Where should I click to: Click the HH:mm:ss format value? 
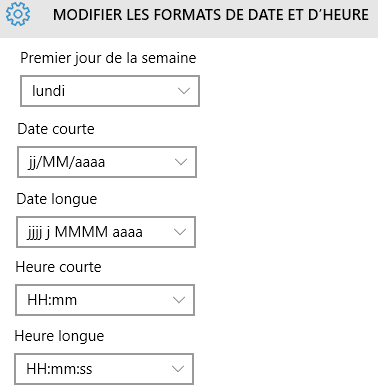pos(59,369)
